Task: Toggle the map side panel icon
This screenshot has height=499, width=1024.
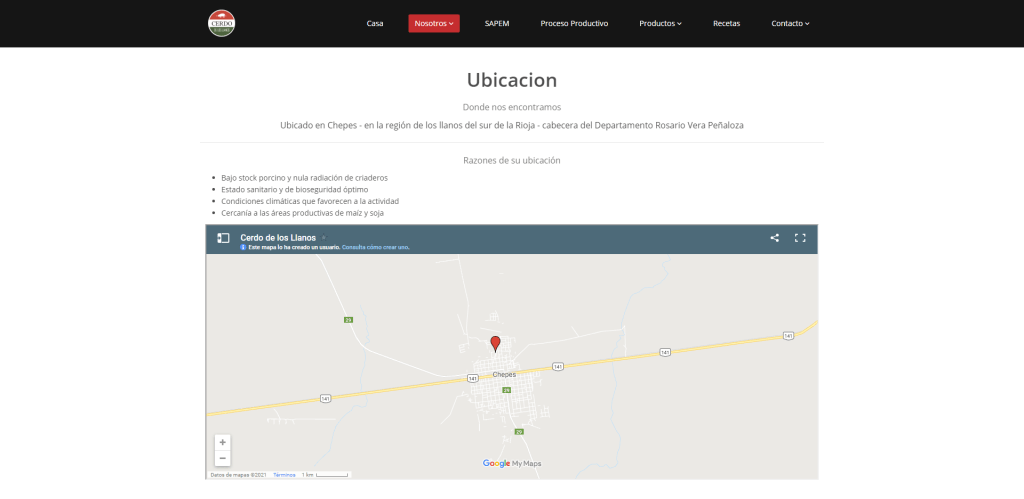Action: [x=223, y=238]
